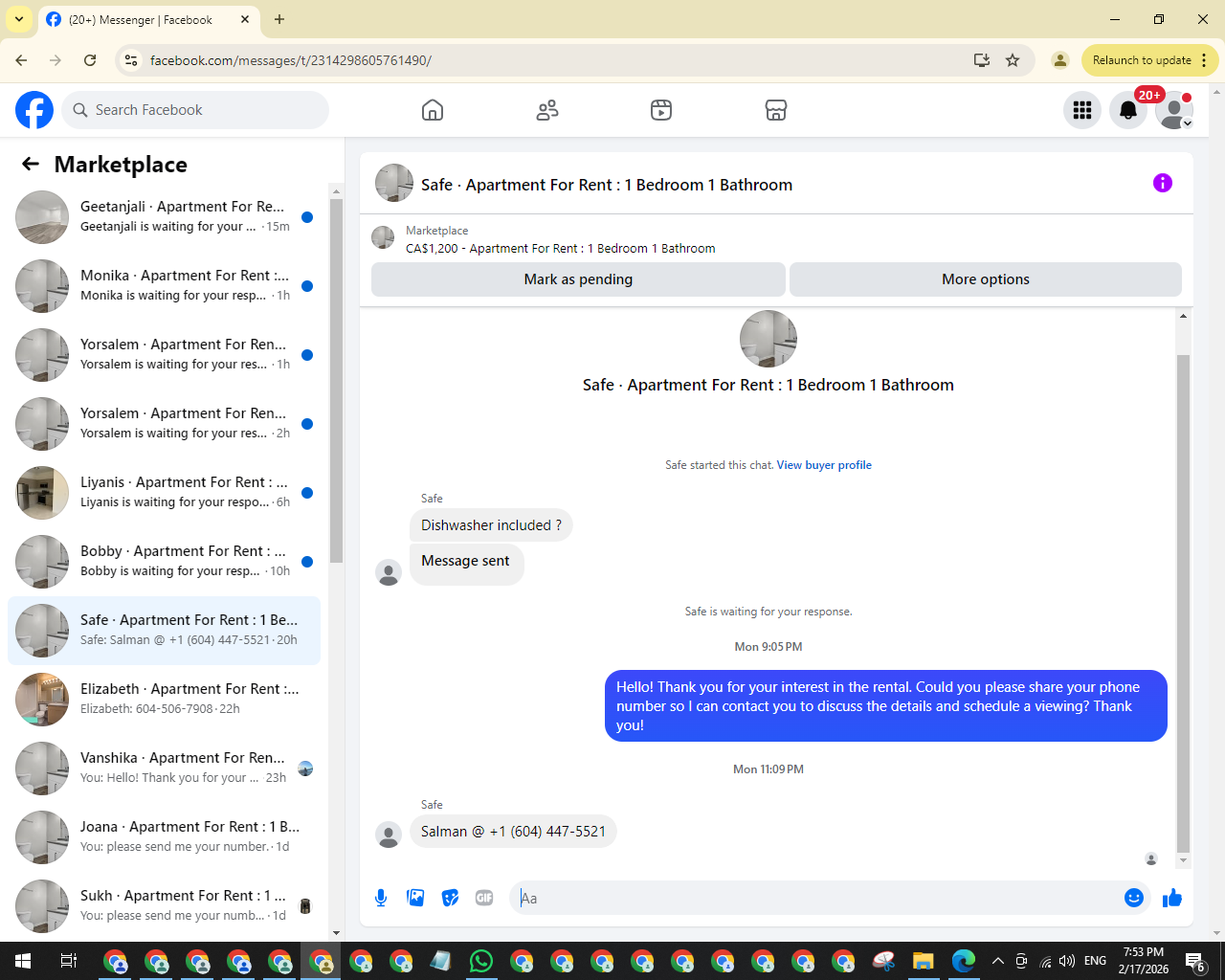
Task: Open Joana apartment conversation
Action: (x=165, y=837)
